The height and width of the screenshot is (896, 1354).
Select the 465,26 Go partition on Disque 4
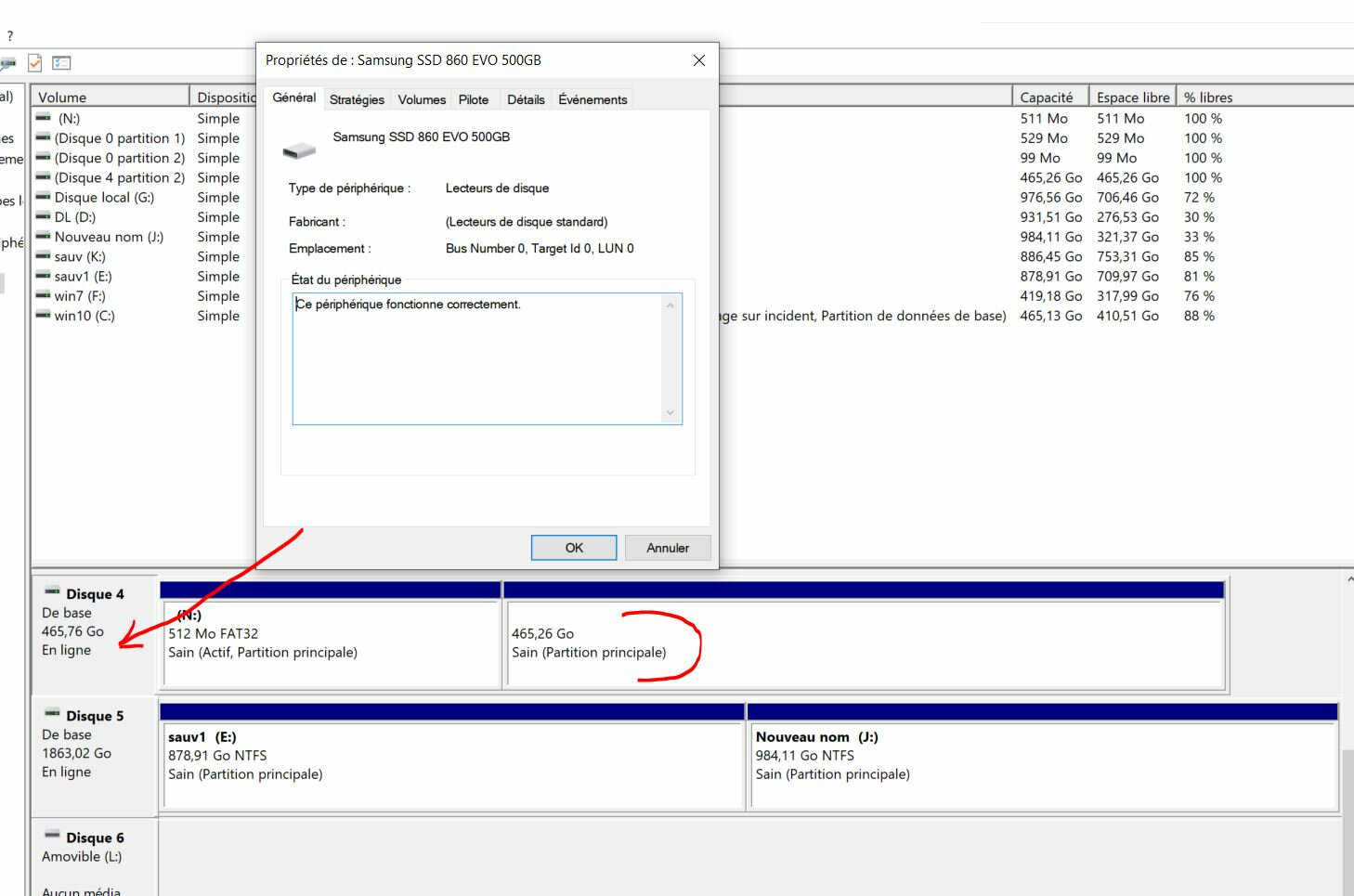tap(864, 644)
